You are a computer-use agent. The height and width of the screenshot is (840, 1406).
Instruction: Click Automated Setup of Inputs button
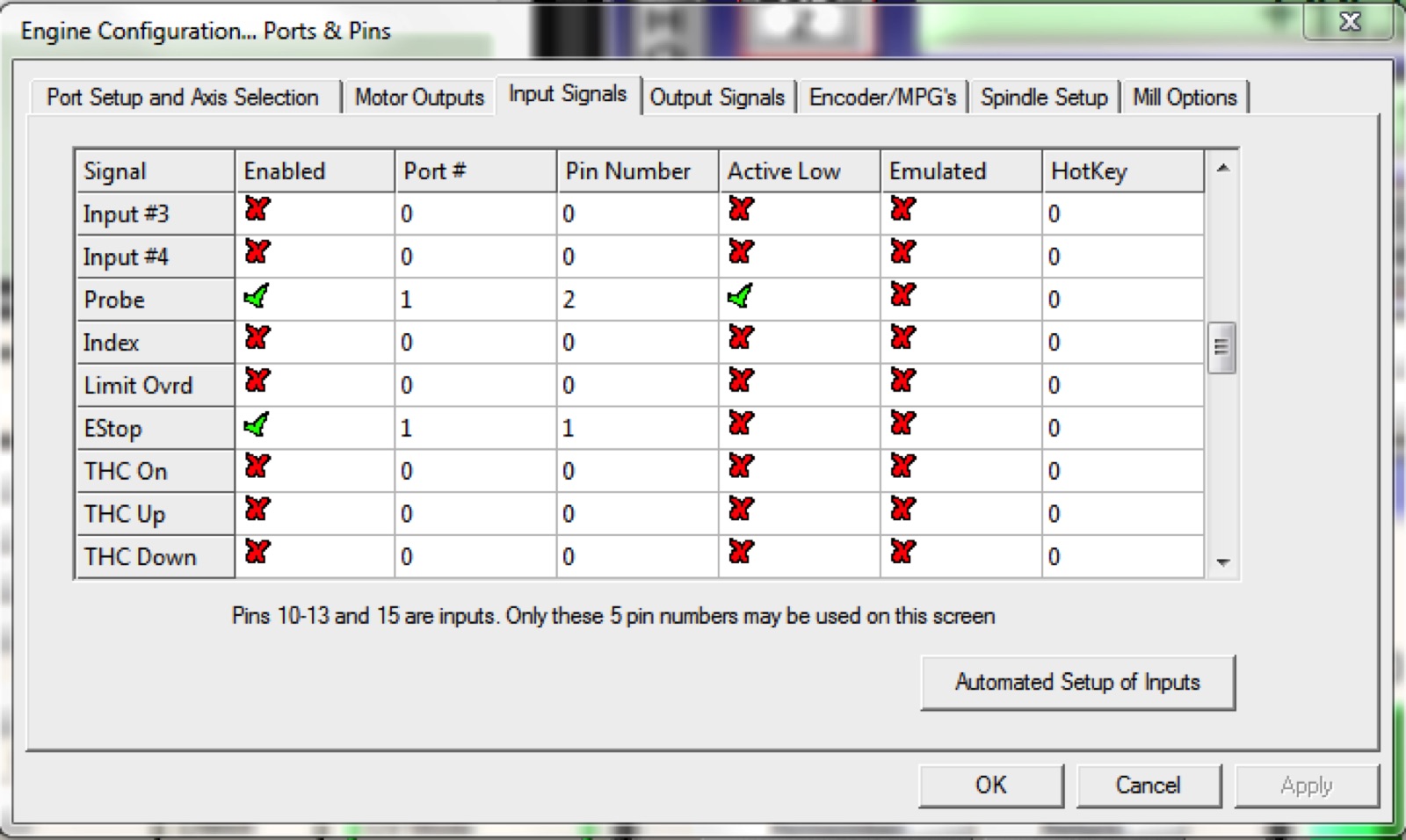click(x=1077, y=683)
